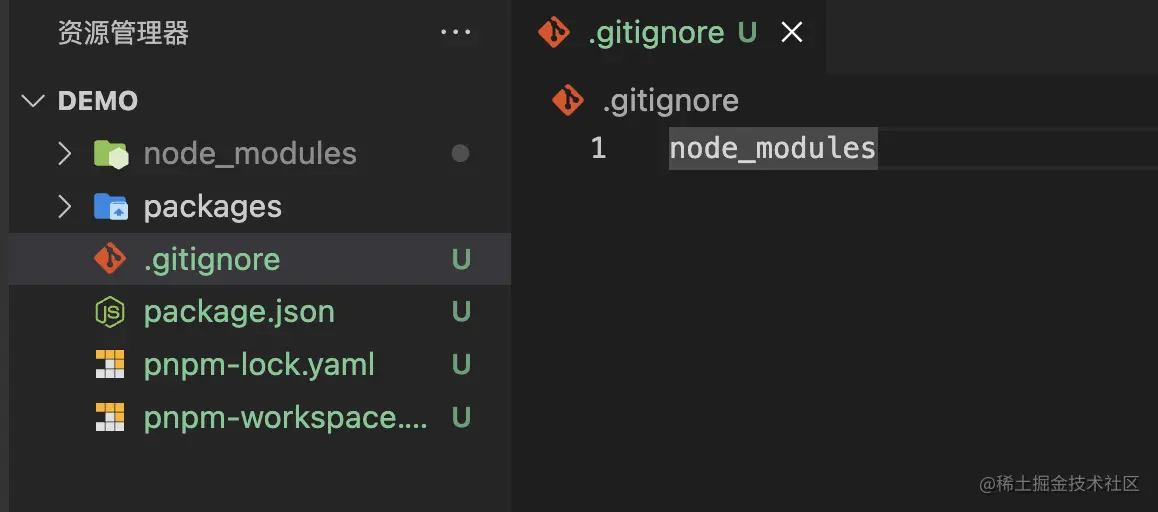The width and height of the screenshot is (1158, 512).
Task: Collapse the DEMO project folder
Action: [x=34, y=101]
